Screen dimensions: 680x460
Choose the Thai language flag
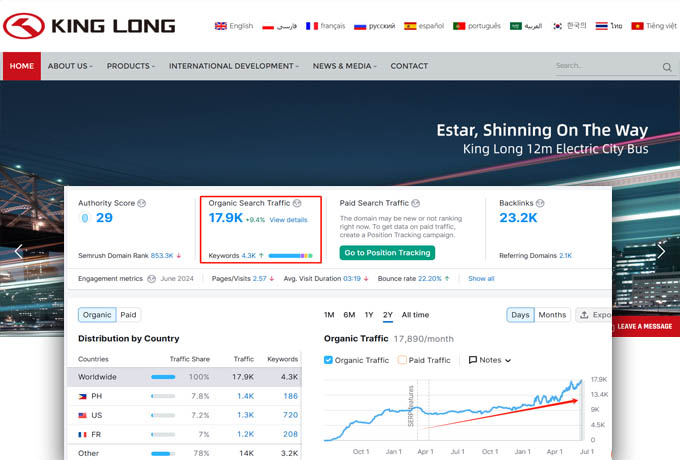(602, 26)
